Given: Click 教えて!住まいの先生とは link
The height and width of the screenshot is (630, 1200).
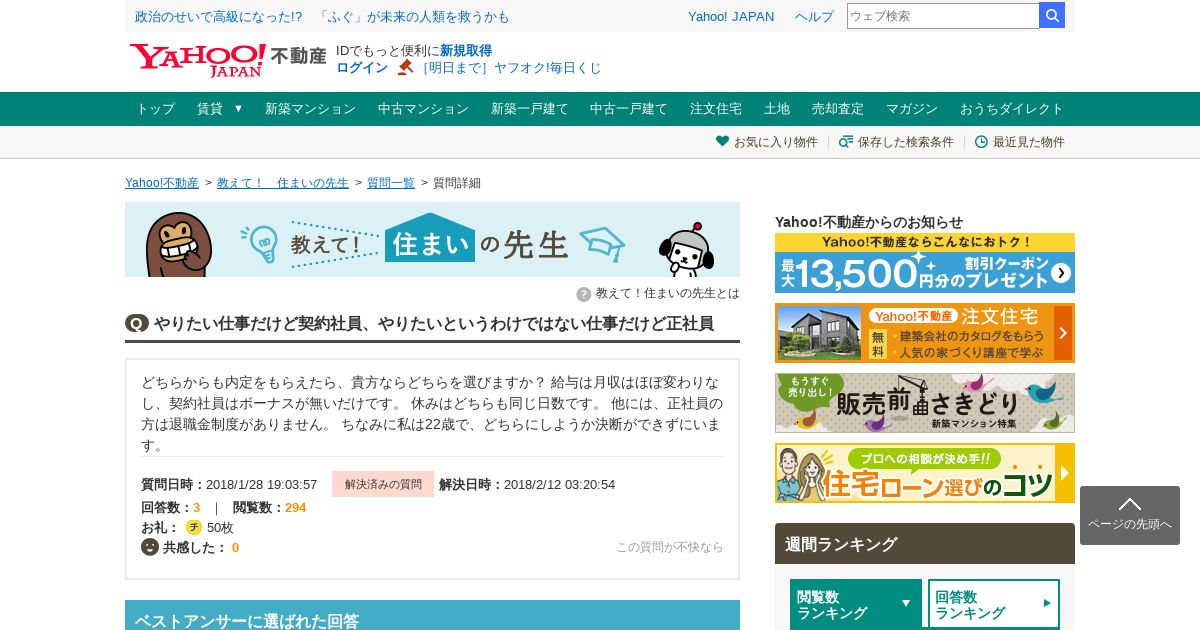Looking at the screenshot, I should pyautogui.click(x=668, y=293).
